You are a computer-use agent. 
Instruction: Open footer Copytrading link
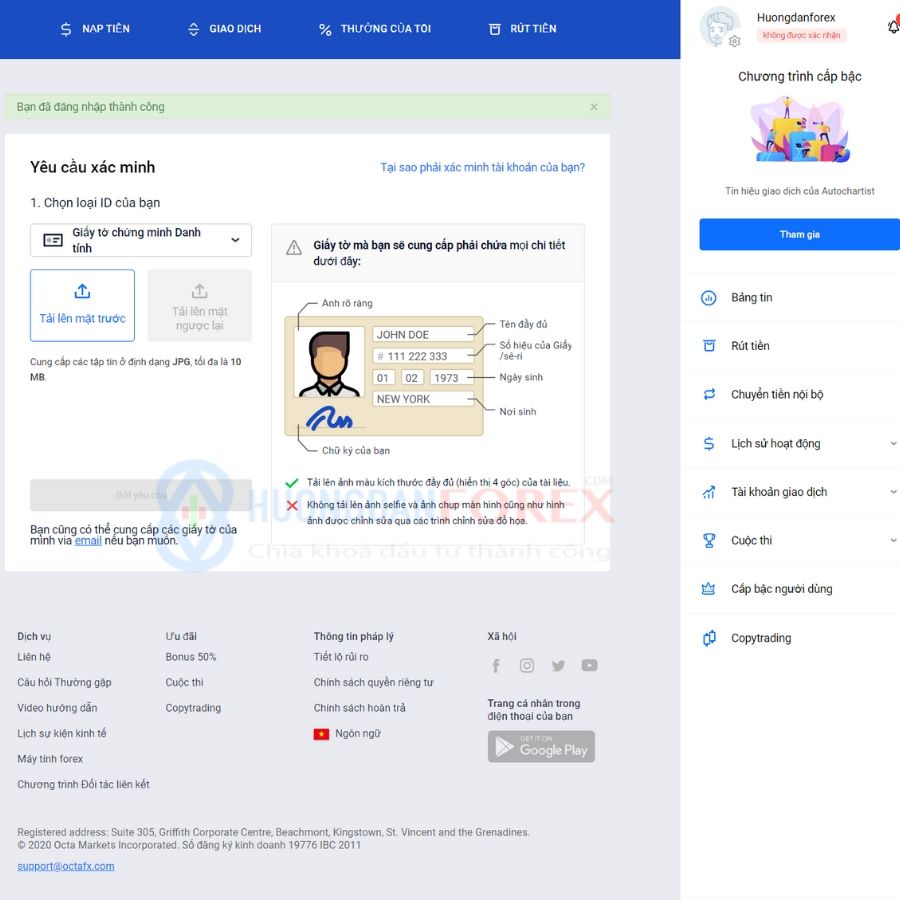click(x=193, y=708)
